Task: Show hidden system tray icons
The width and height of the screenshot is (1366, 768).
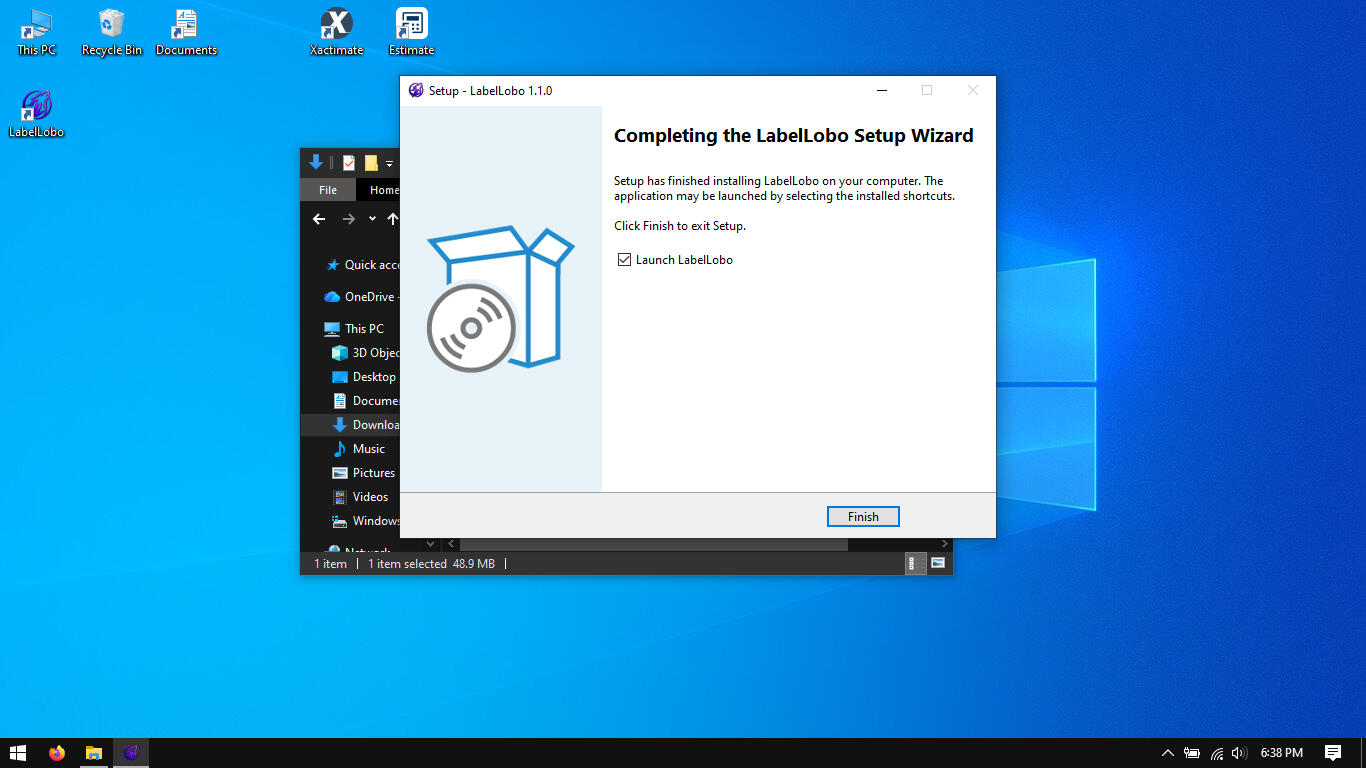Action: tap(1167, 753)
